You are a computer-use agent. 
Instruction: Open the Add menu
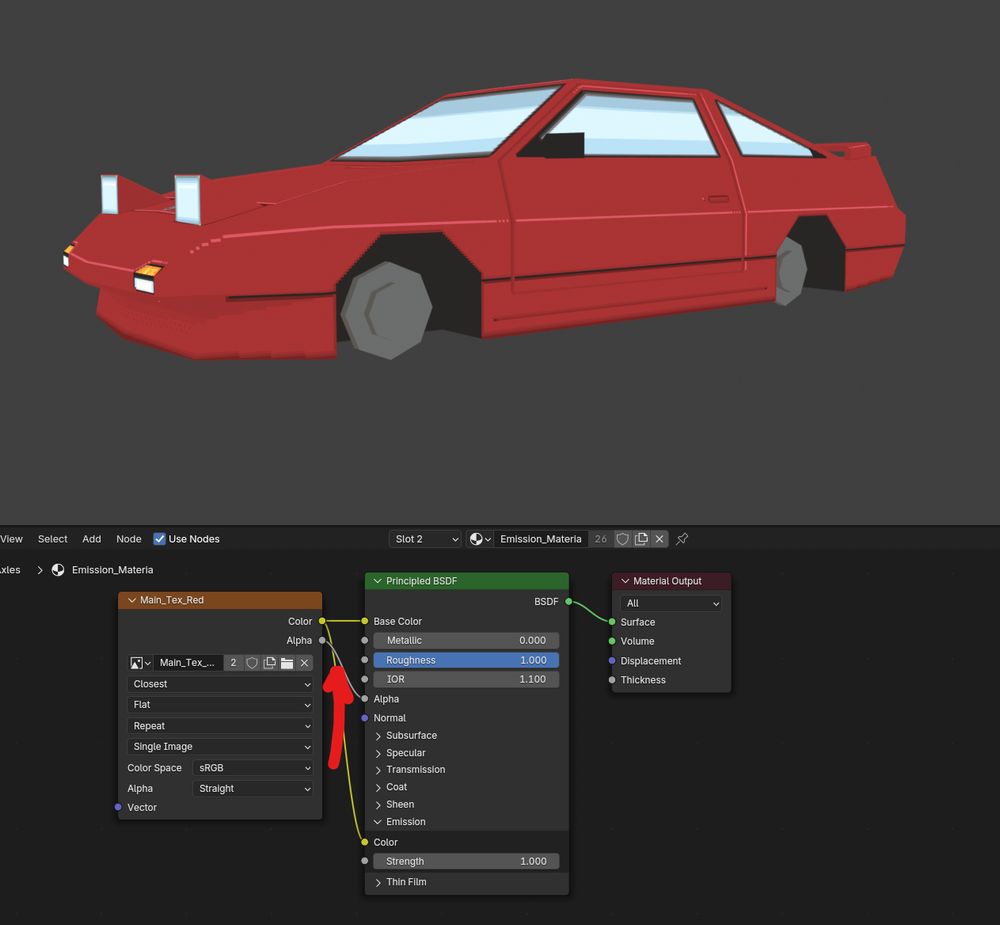click(91, 539)
